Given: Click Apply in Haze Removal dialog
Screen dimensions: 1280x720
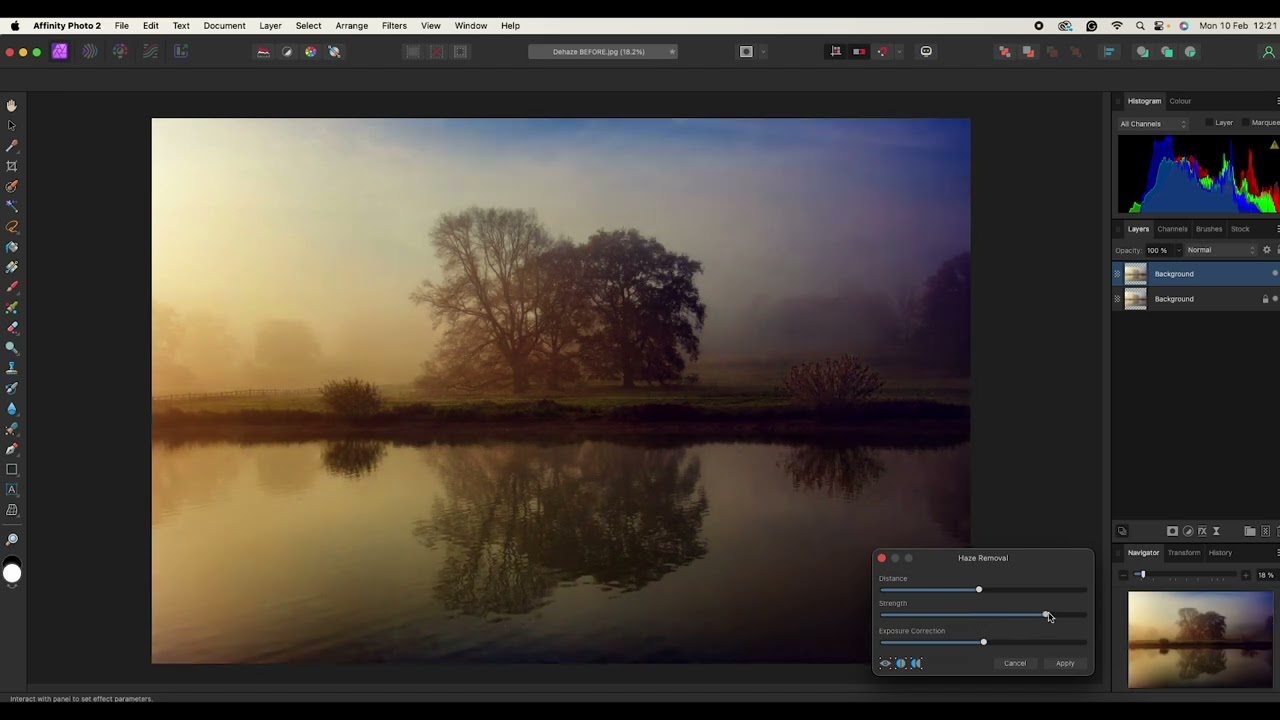Looking at the screenshot, I should [x=1065, y=663].
